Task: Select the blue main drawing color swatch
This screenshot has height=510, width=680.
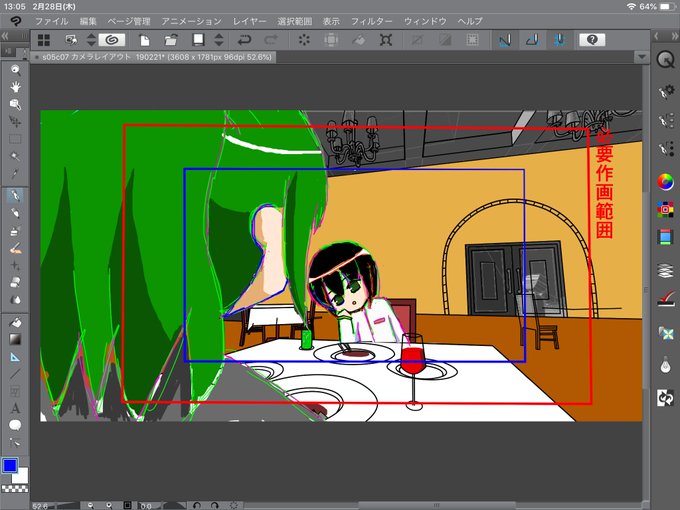Action: tap(10, 466)
